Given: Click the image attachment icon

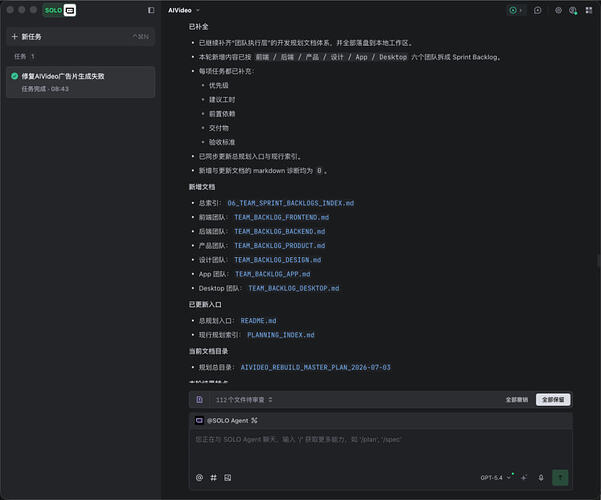Looking at the screenshot, I should point(228,477).
